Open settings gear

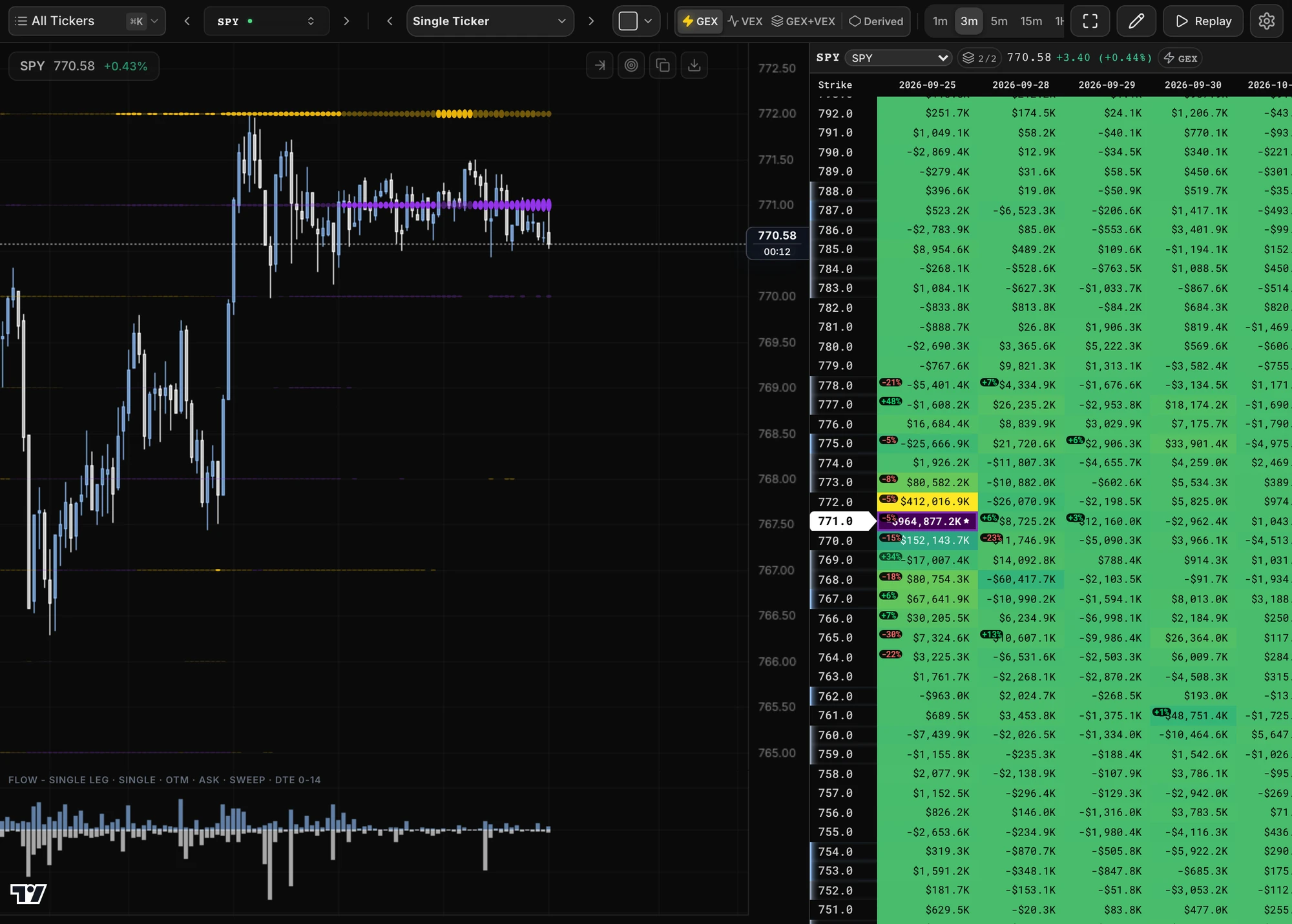coord(1267,21)
